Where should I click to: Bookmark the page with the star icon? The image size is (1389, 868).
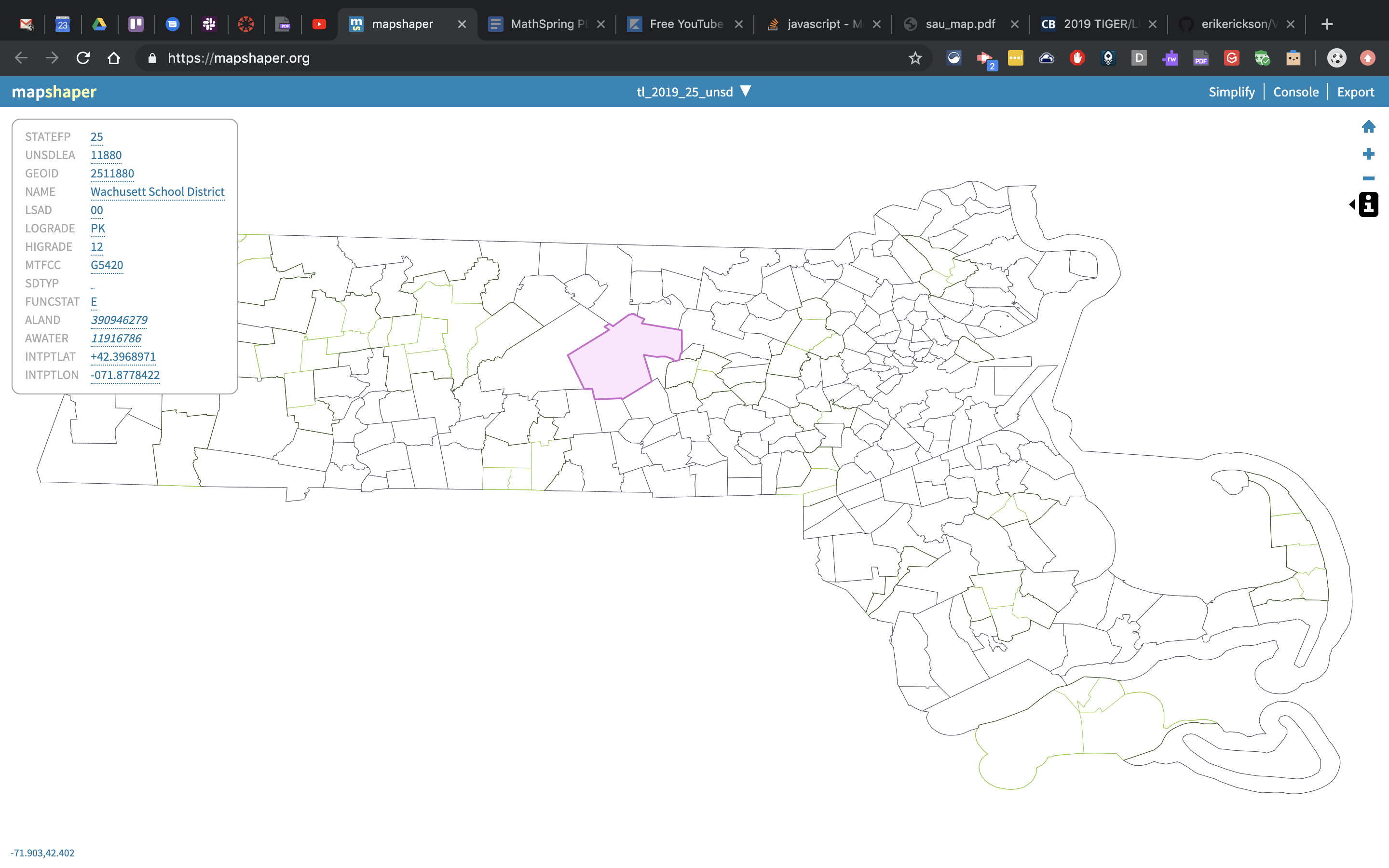tap(915, 58)
